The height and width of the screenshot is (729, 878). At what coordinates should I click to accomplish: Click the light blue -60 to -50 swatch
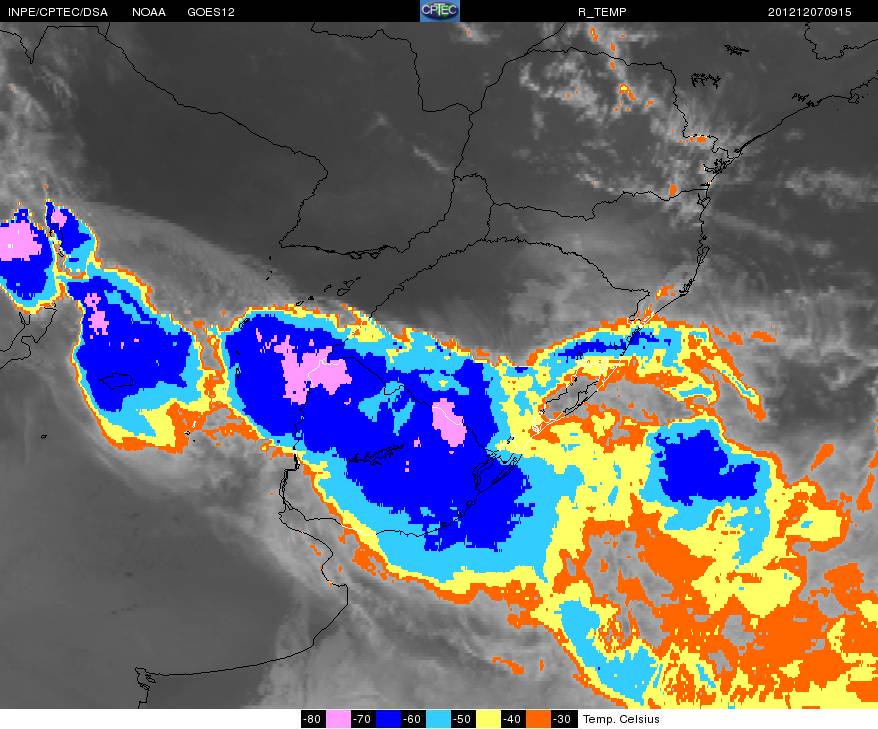point(438,719)
